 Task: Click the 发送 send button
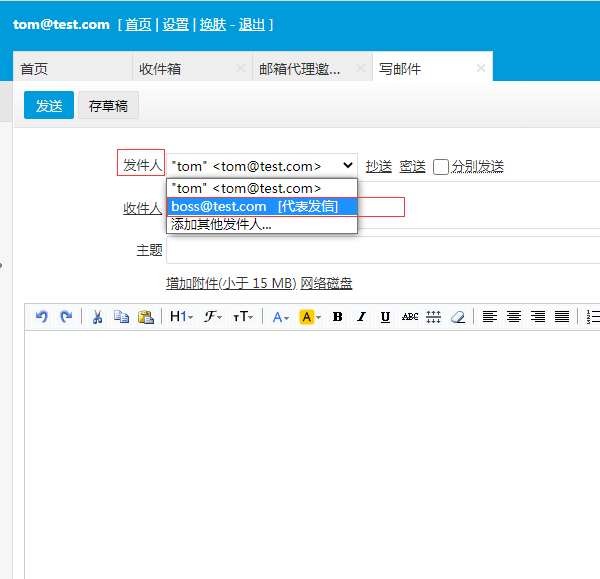click(49, 105)
